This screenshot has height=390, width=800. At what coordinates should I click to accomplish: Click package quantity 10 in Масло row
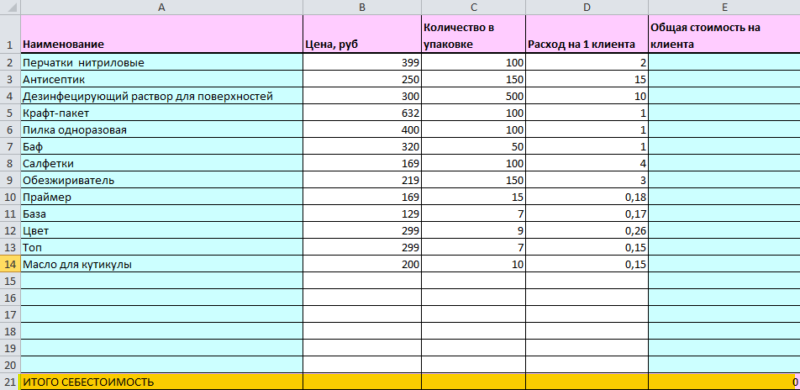pyautogui.click(x=473, y=264)
